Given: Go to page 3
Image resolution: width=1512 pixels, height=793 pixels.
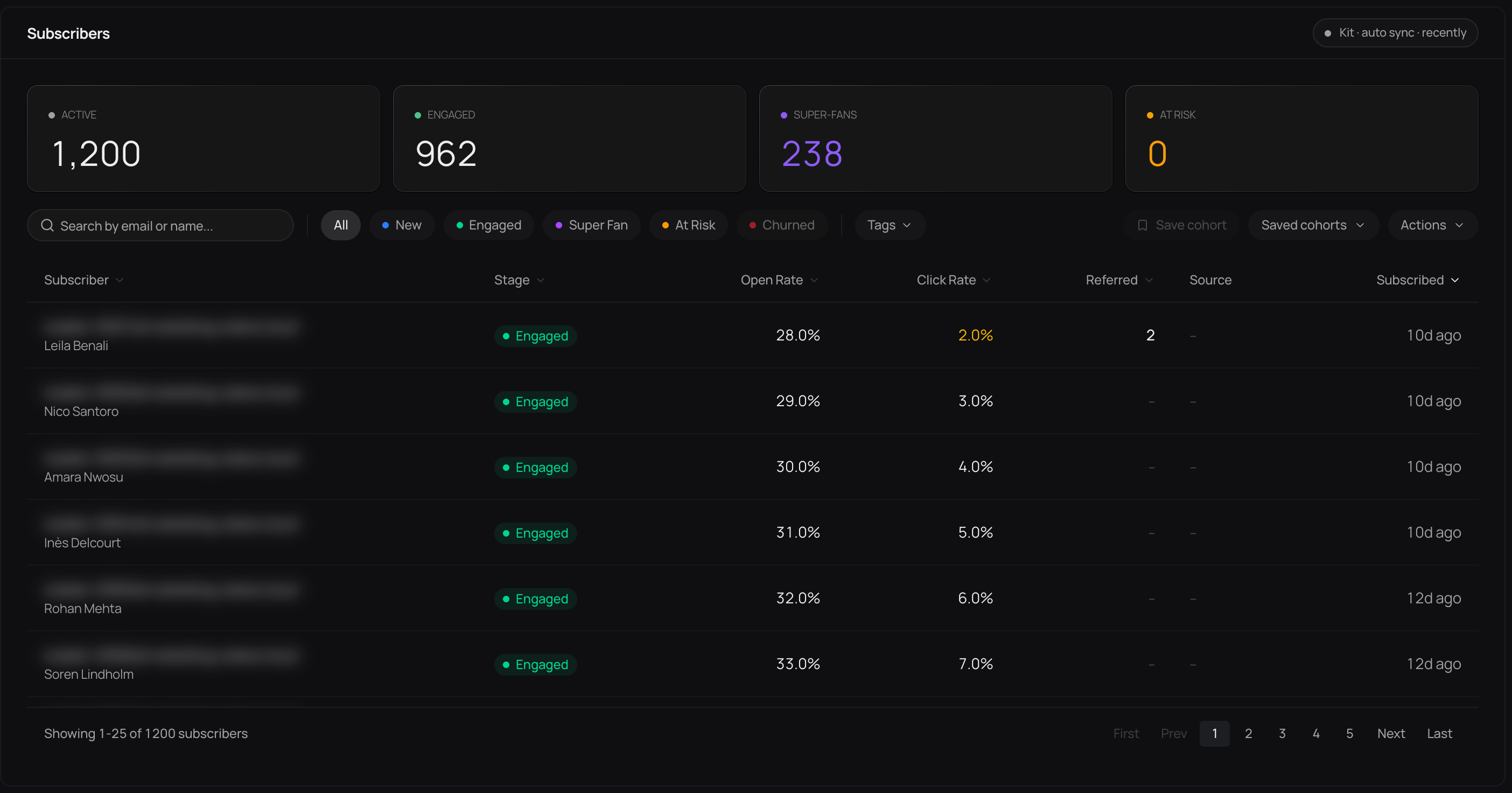Looking at the screenshot, I should click(x=1282, y=734).
